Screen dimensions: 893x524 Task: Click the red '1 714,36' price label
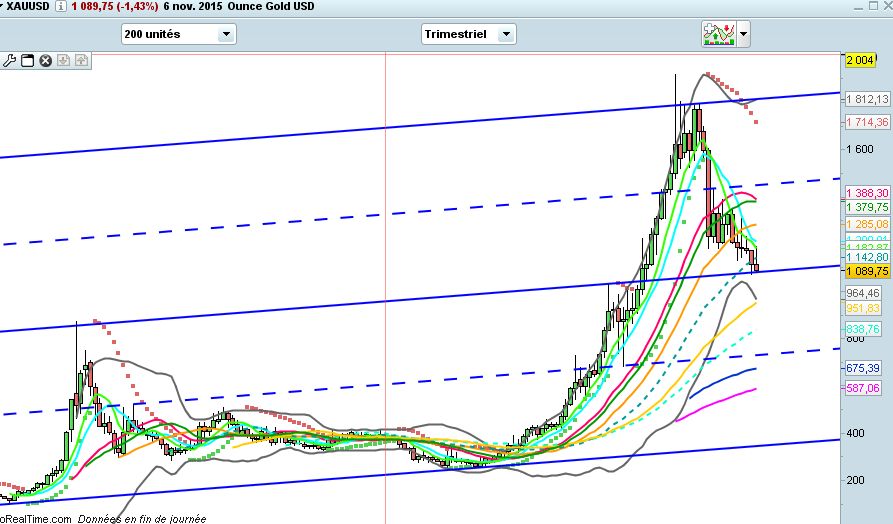click(x=867, y=122)
